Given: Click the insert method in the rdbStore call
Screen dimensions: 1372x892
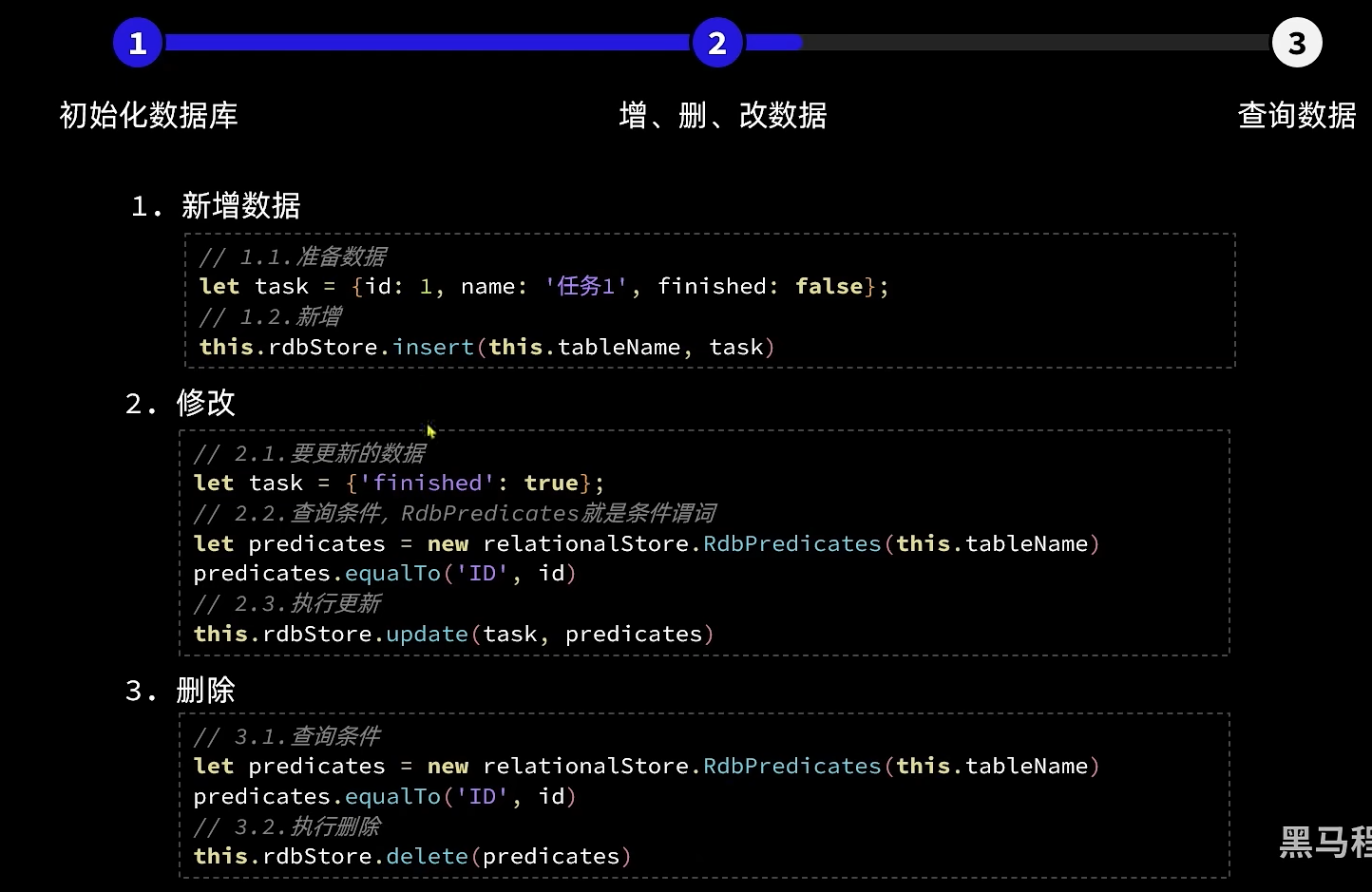Looking at the screenshot, I should coord(433,347).
